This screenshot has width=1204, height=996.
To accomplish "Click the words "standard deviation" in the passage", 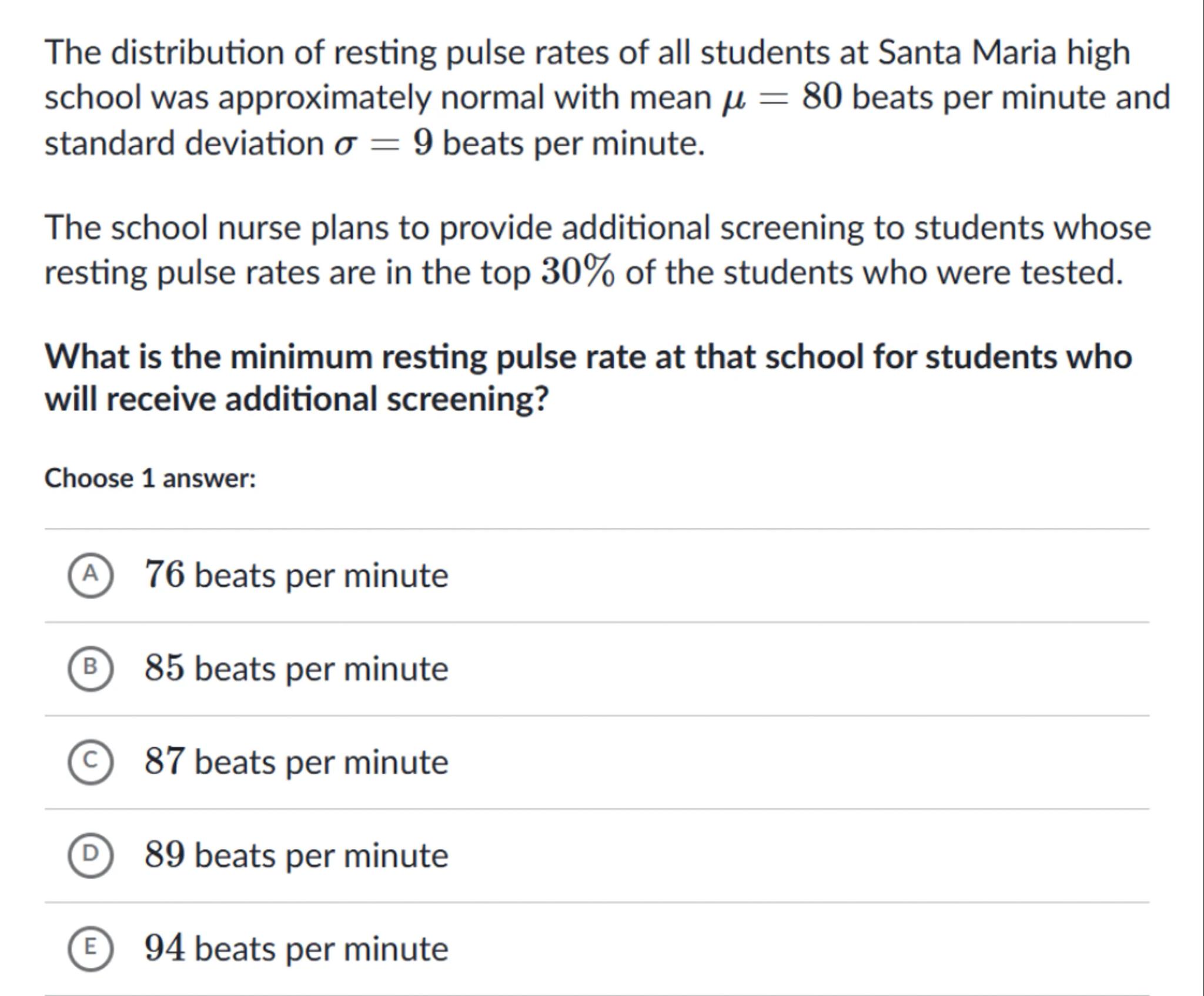I will point(184,143).
